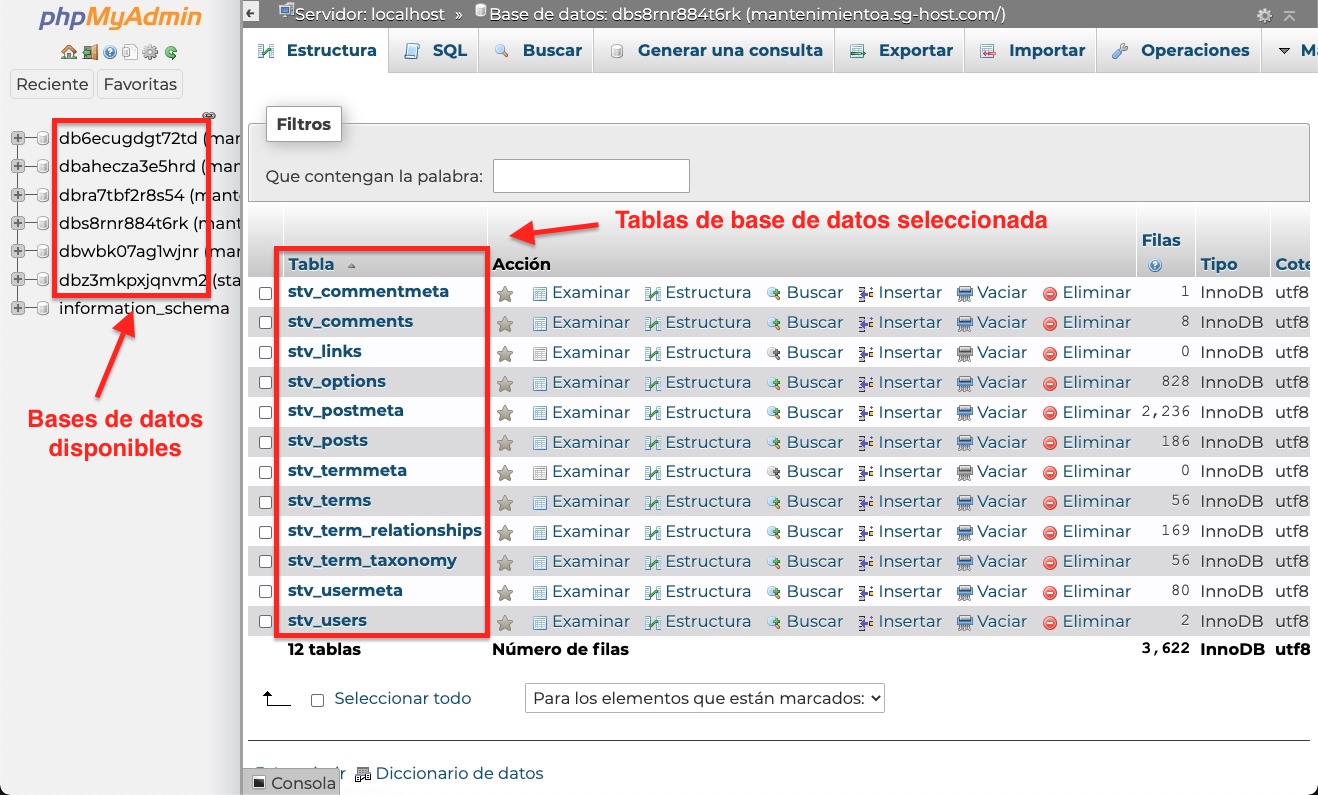
Task: Click the Eliminar icon for stv_links
Action: coord(1050,353)
